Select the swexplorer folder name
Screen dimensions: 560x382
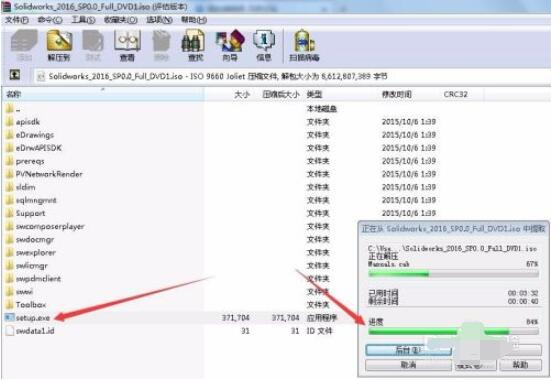pyautogui.click(x=36, y=252)
